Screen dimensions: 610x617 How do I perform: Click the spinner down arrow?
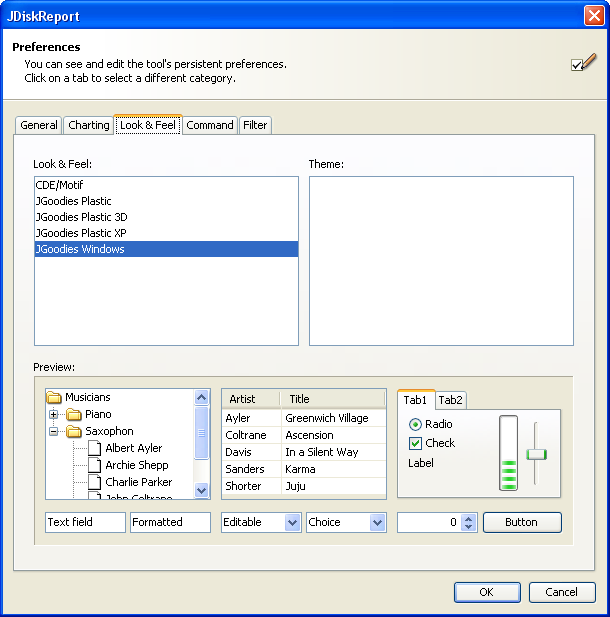tap(468, 527)
